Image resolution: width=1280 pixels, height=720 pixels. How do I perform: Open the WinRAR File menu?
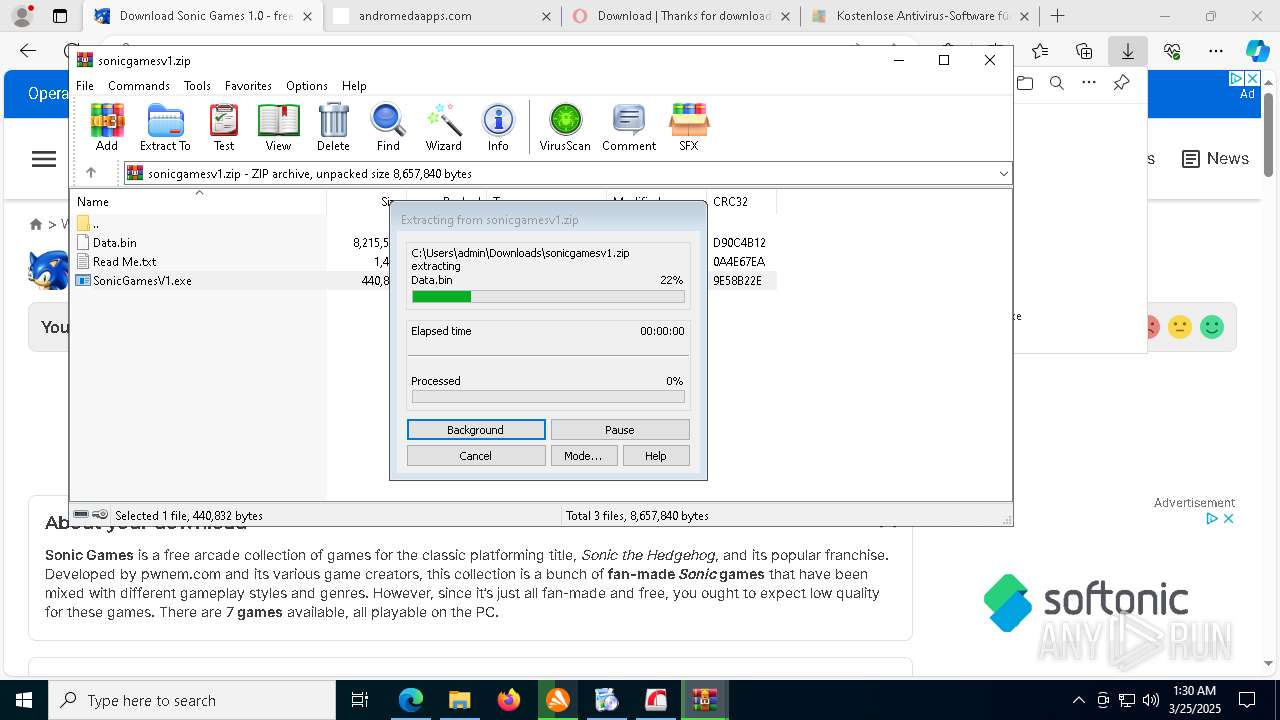click(x=85, y=86)
